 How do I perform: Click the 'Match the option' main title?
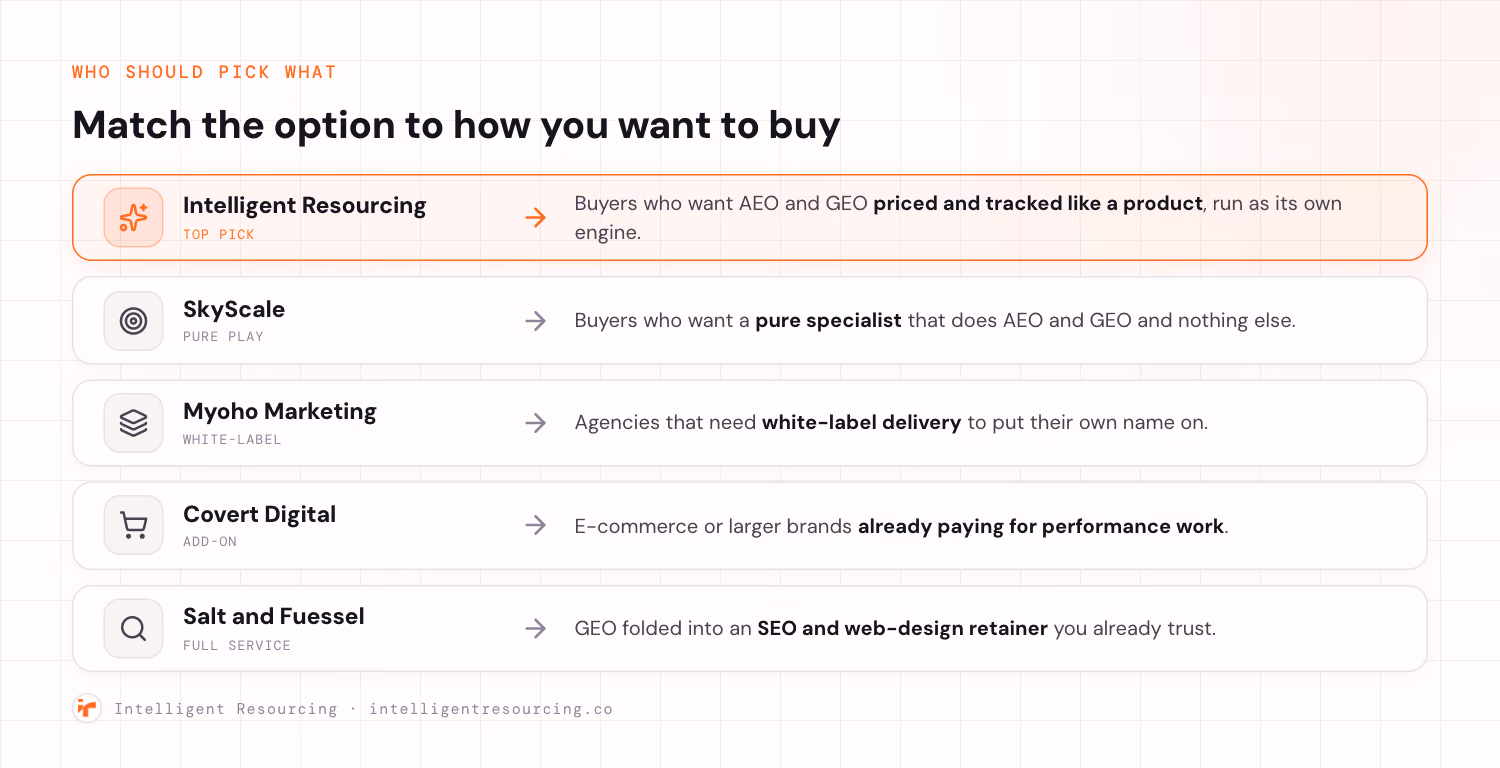pyautogui.click(x=456, y=126)
